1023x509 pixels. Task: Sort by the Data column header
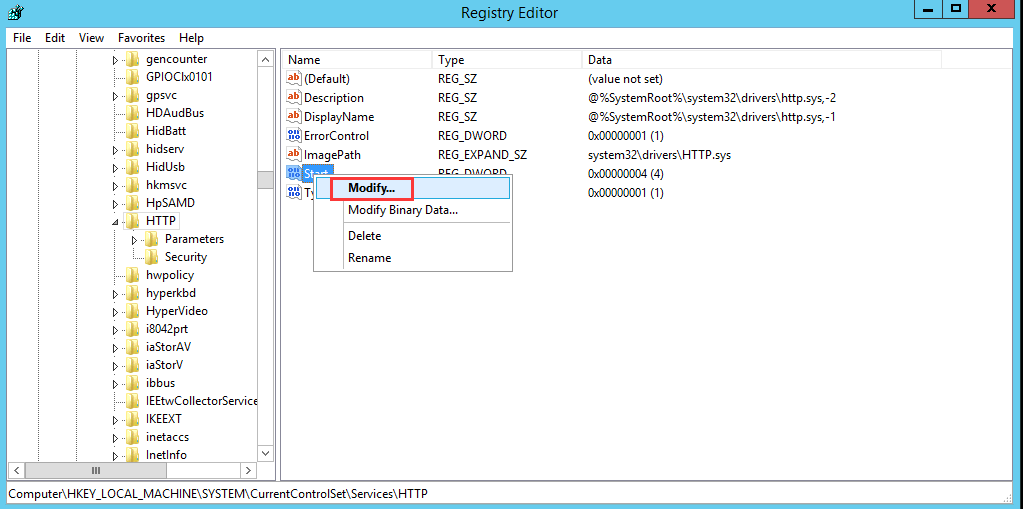pyautogui.click(x=761, y=59)
